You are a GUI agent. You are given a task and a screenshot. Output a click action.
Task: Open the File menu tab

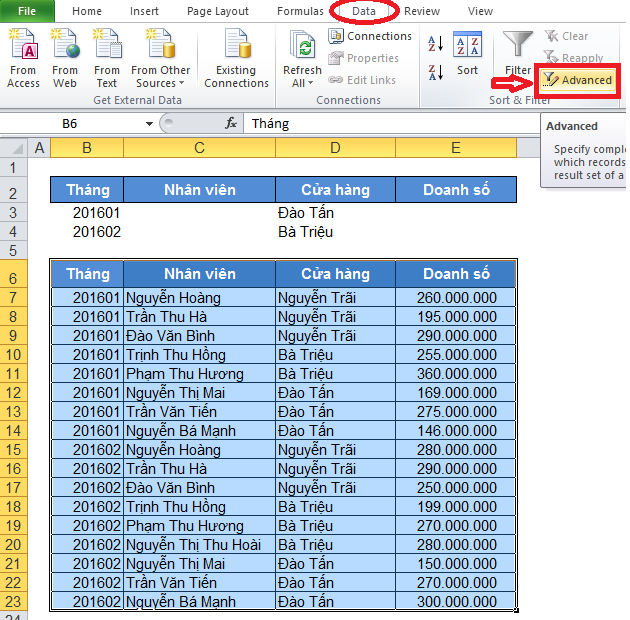coord(27,11)
